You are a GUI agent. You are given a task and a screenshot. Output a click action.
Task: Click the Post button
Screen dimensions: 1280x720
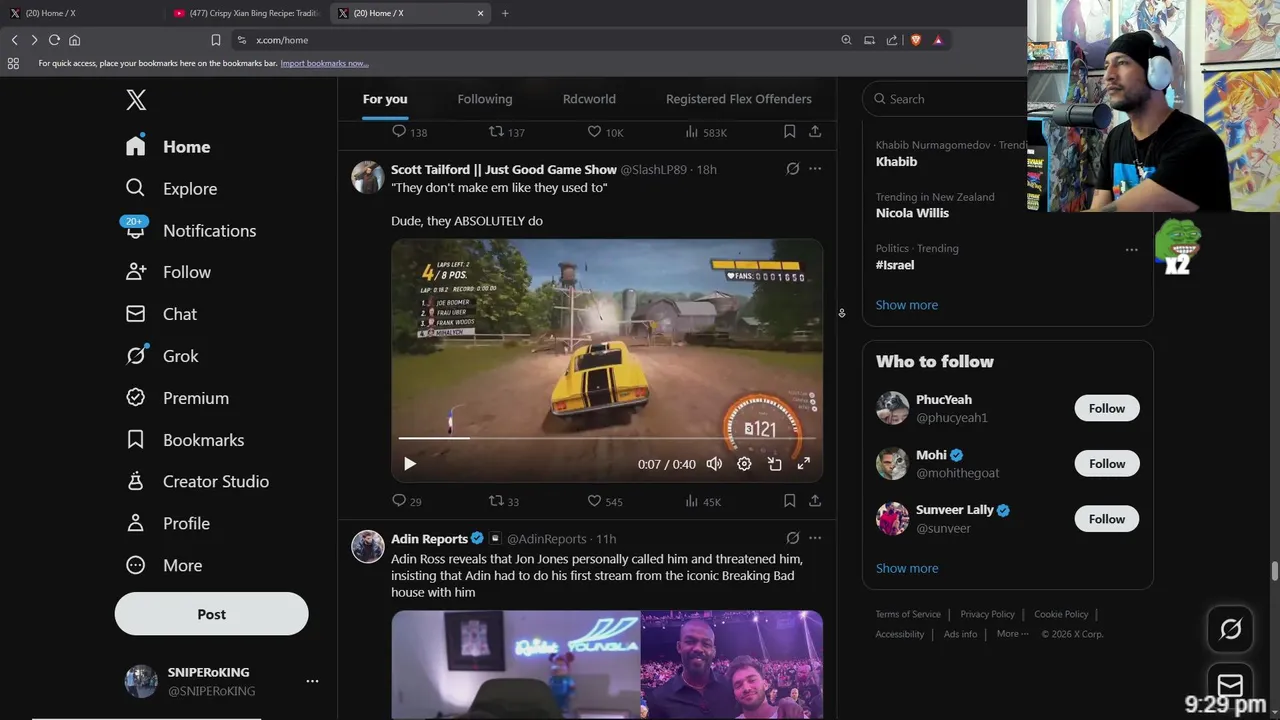click(211, 614)
